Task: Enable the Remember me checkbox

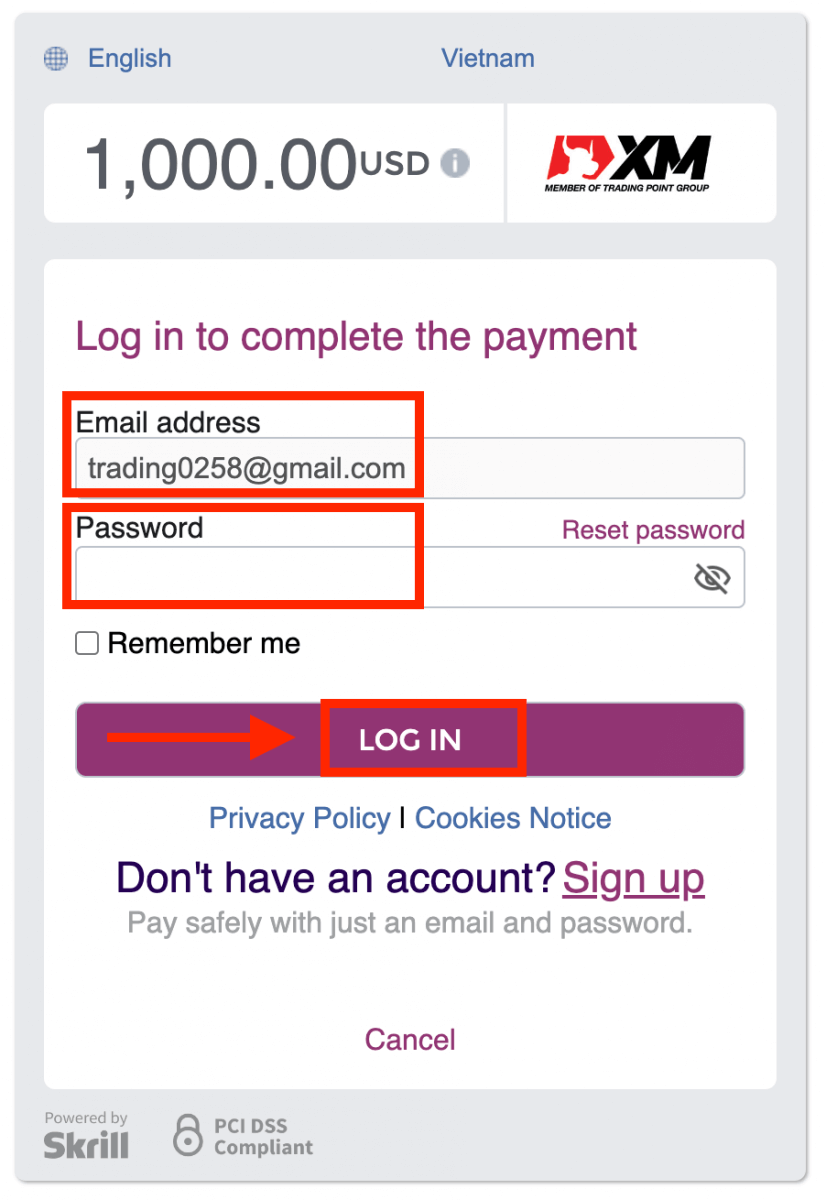Action: pyautogui.click(x=86, y=643)
